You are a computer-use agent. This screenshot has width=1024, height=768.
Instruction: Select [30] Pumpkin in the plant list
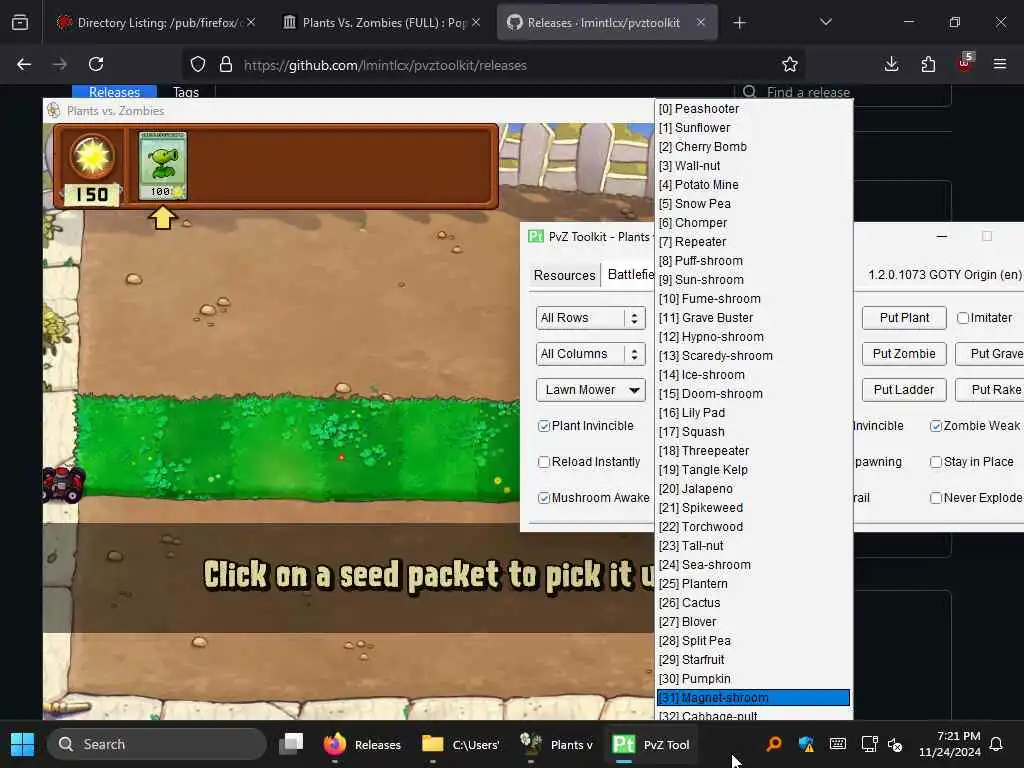(x=754, y=679)
